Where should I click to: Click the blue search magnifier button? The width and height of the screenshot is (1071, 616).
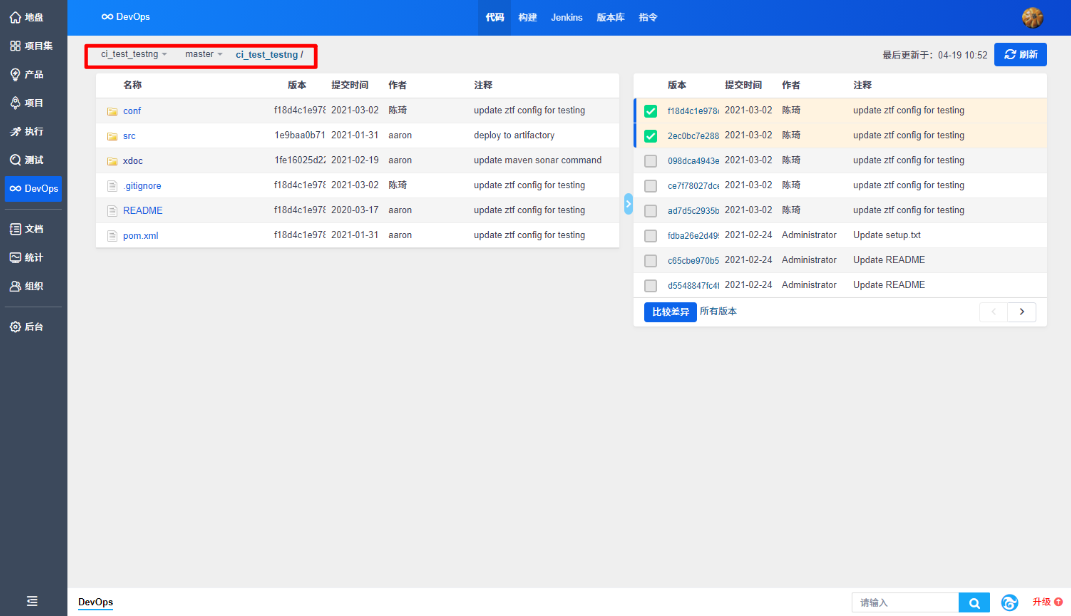click(973, 602)
